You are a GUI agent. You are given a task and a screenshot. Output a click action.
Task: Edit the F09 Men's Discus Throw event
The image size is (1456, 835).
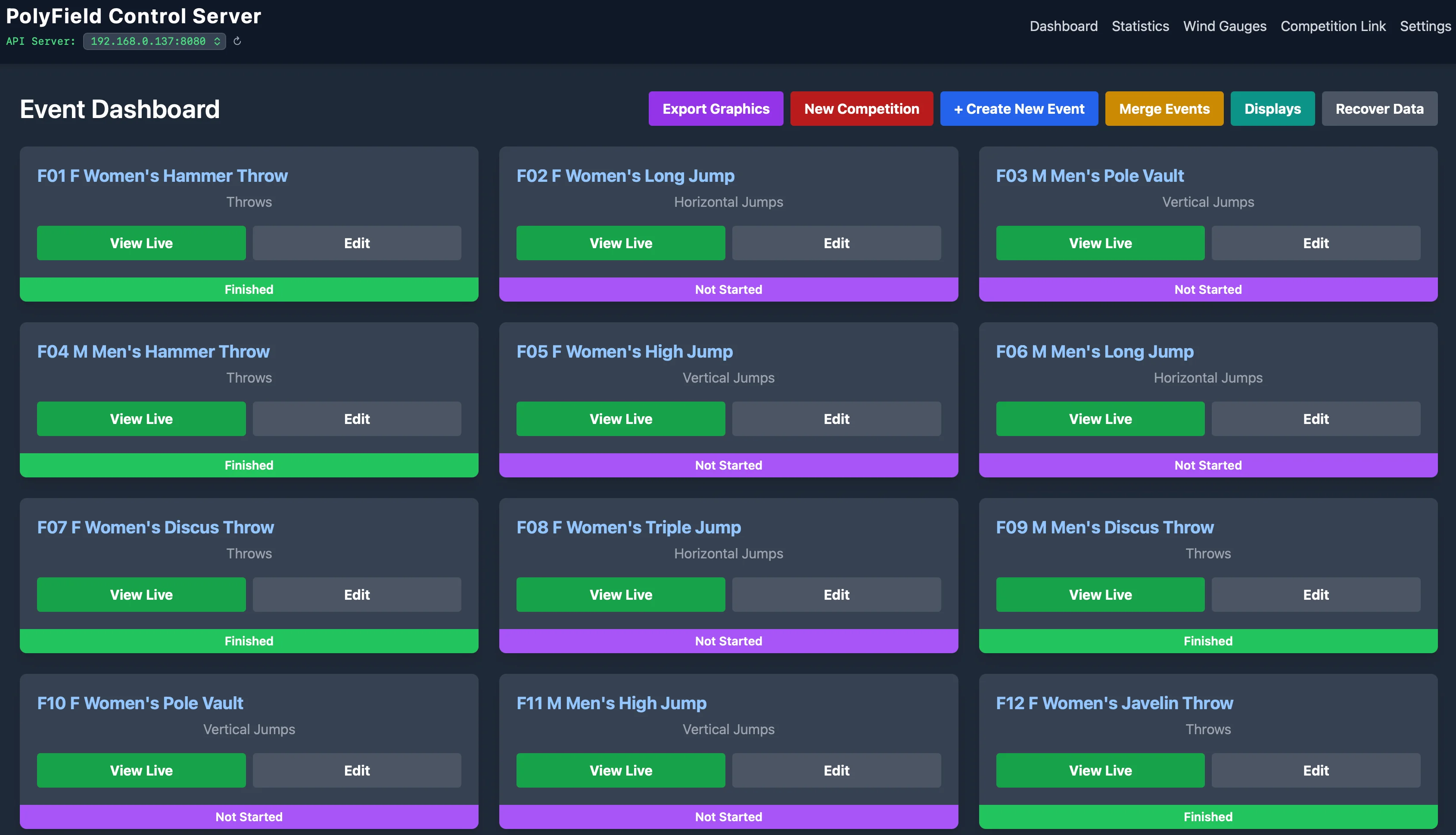pos(1316,595)
